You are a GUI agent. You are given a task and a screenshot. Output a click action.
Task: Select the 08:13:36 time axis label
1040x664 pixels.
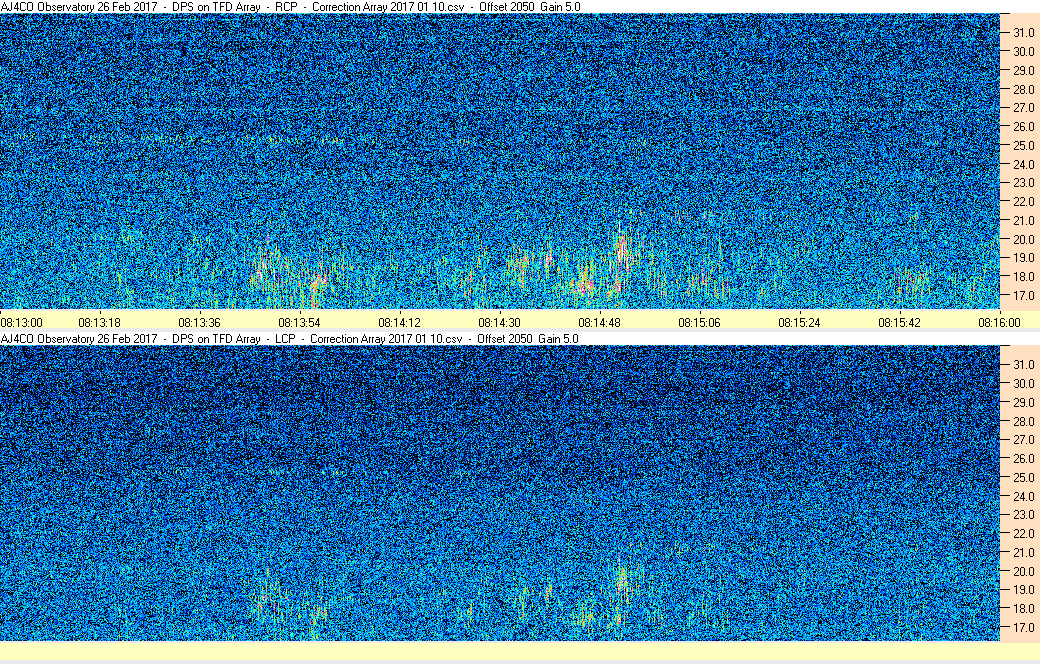click(200, 323)
